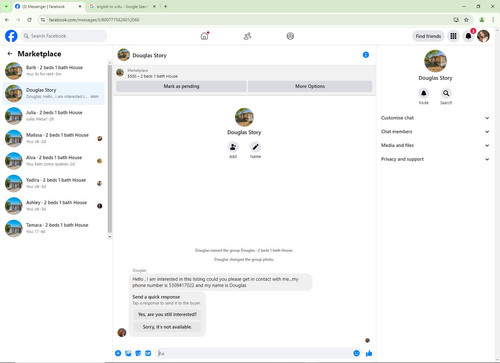Screen dimensions: 500x363
Task: Click the conversation list scrollbar
Action: point(110,148)
